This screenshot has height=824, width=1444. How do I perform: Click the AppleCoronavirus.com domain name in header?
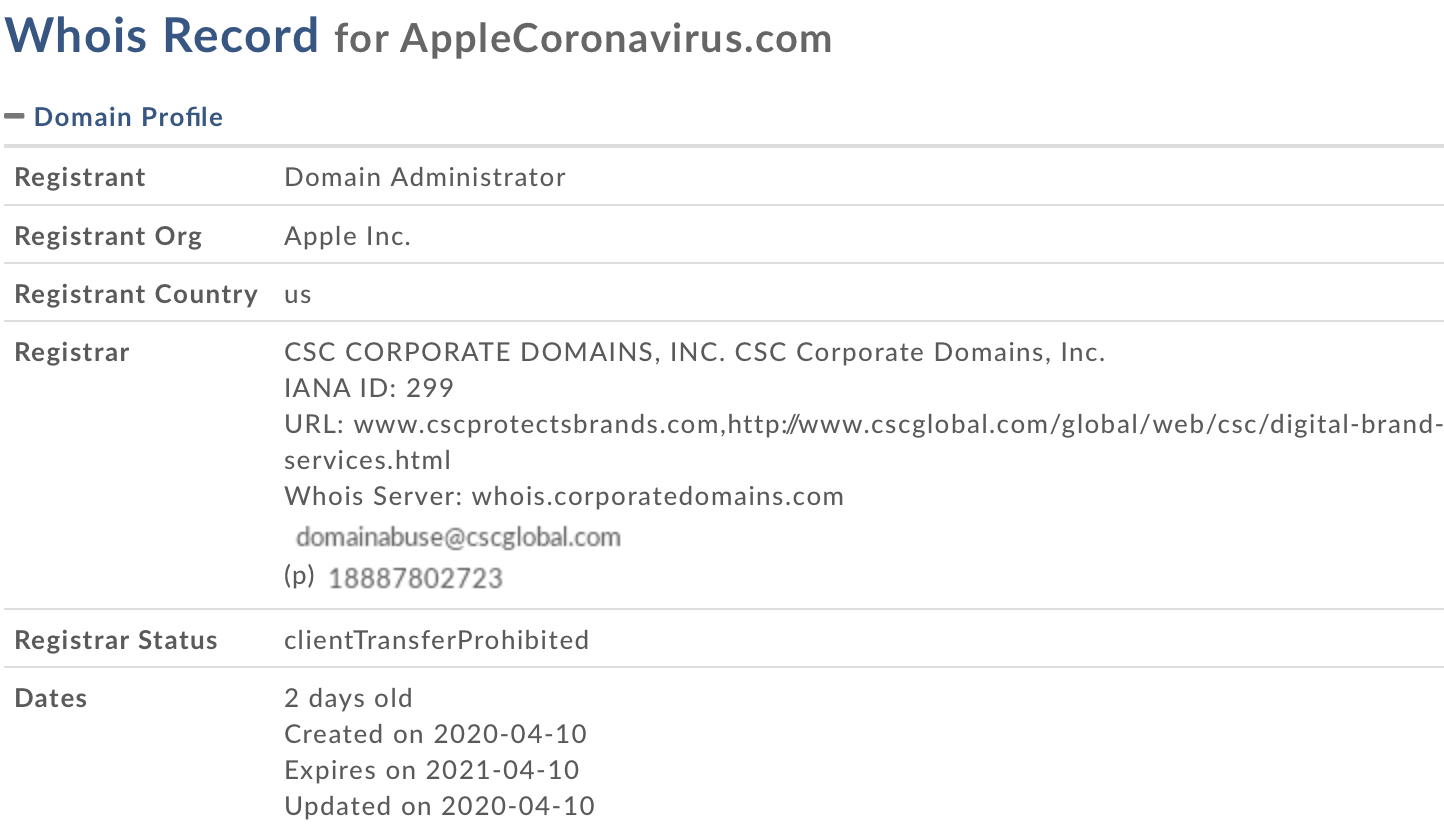[x=616, y=39]
